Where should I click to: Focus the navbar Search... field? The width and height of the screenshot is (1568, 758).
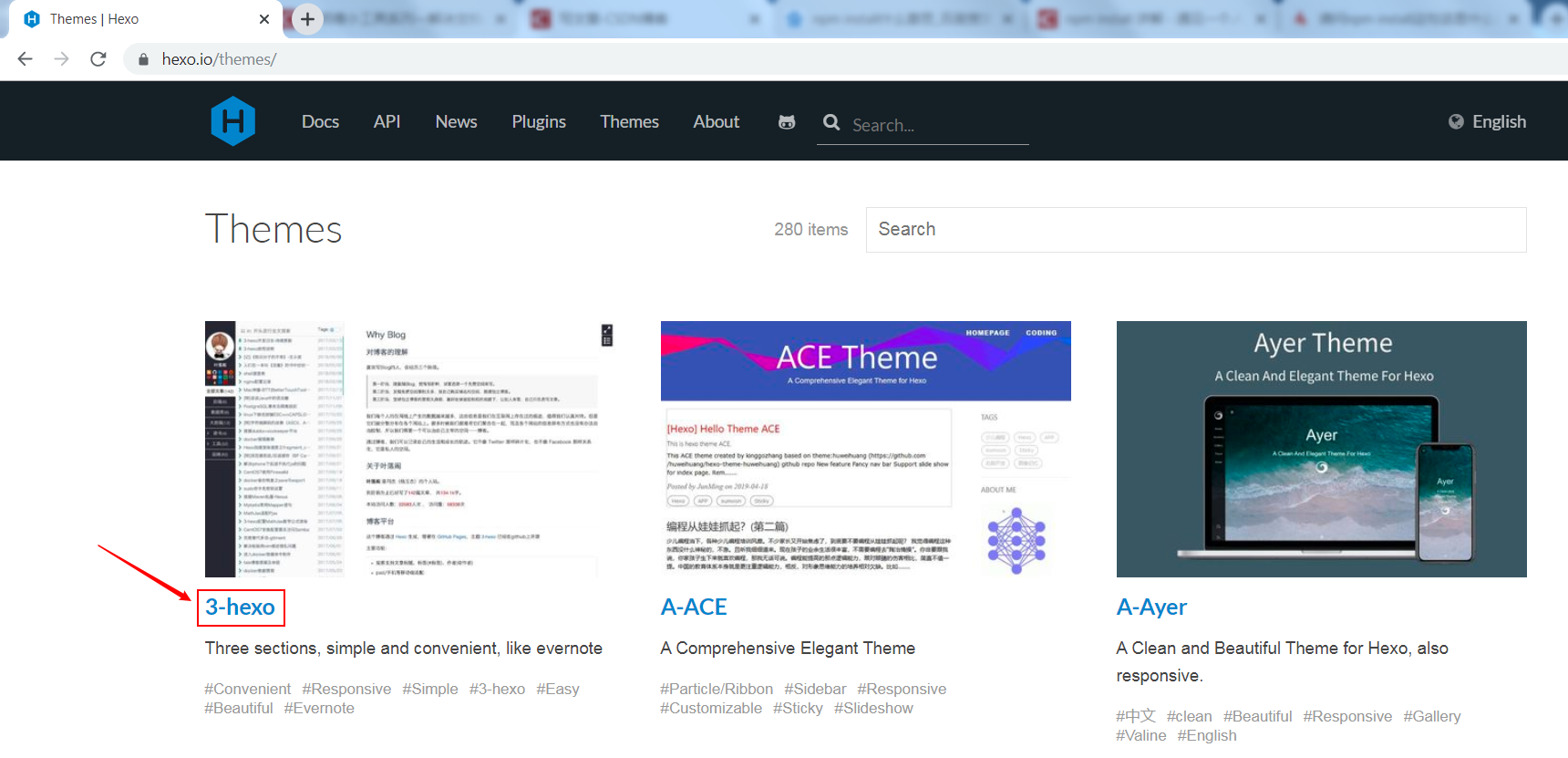(x=939, y=125)
